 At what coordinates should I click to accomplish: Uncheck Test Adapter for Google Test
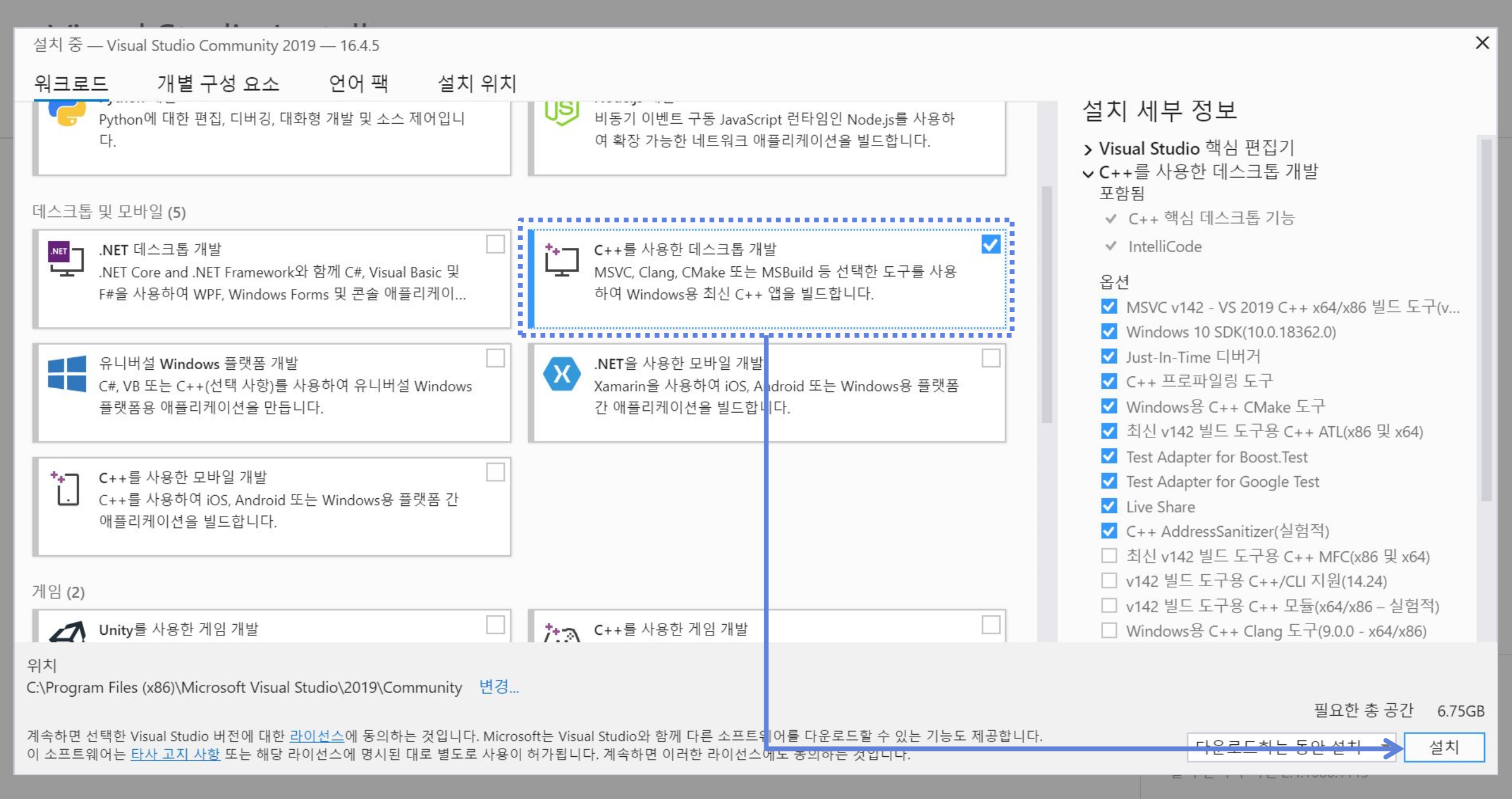(1109, 481)
